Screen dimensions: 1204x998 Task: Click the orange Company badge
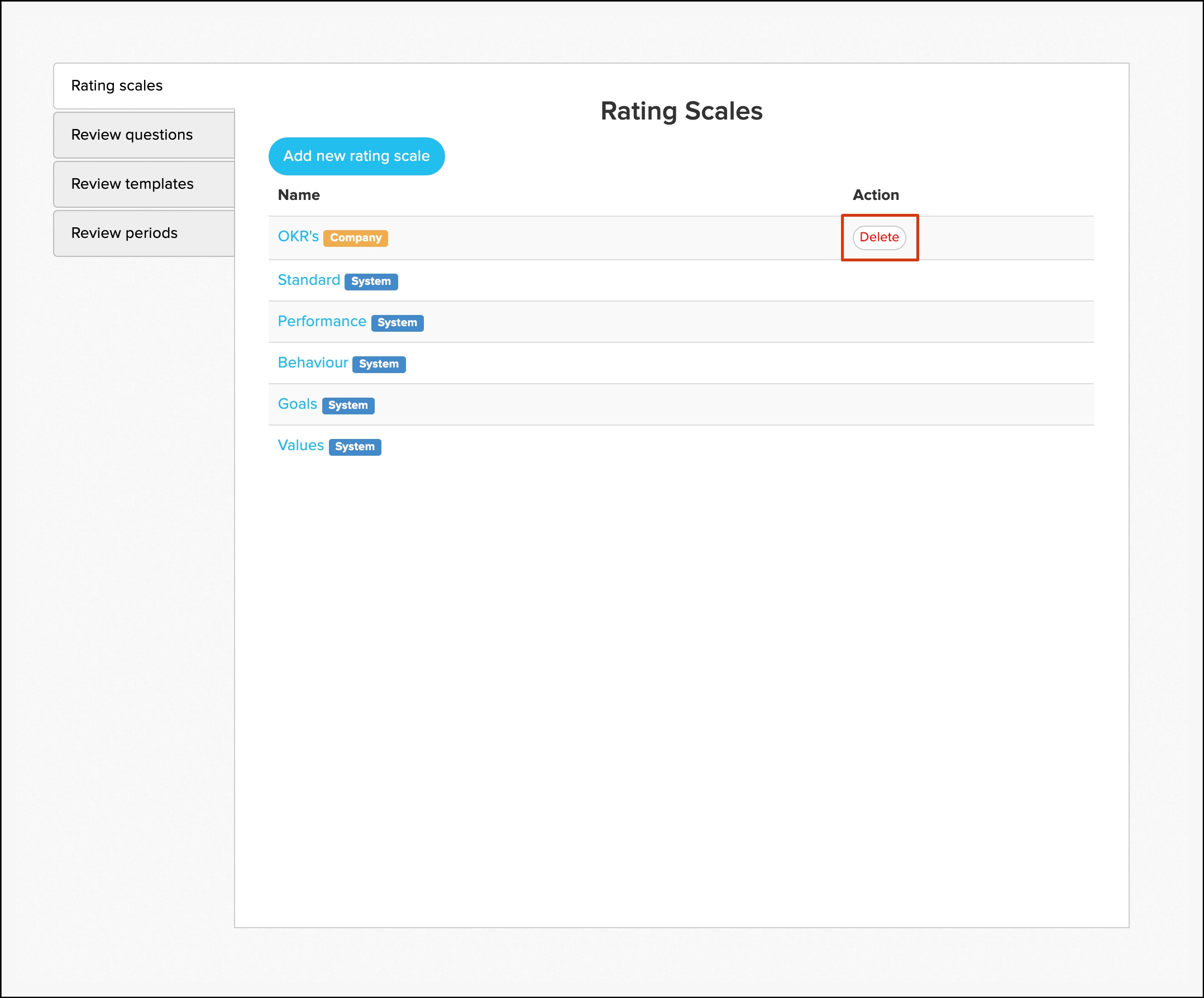pyautogui.click(x=356, y=238)
